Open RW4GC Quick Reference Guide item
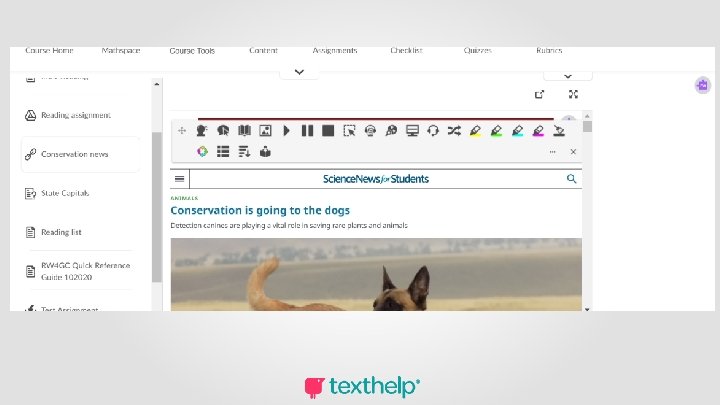720x405 pixels. 85,271
